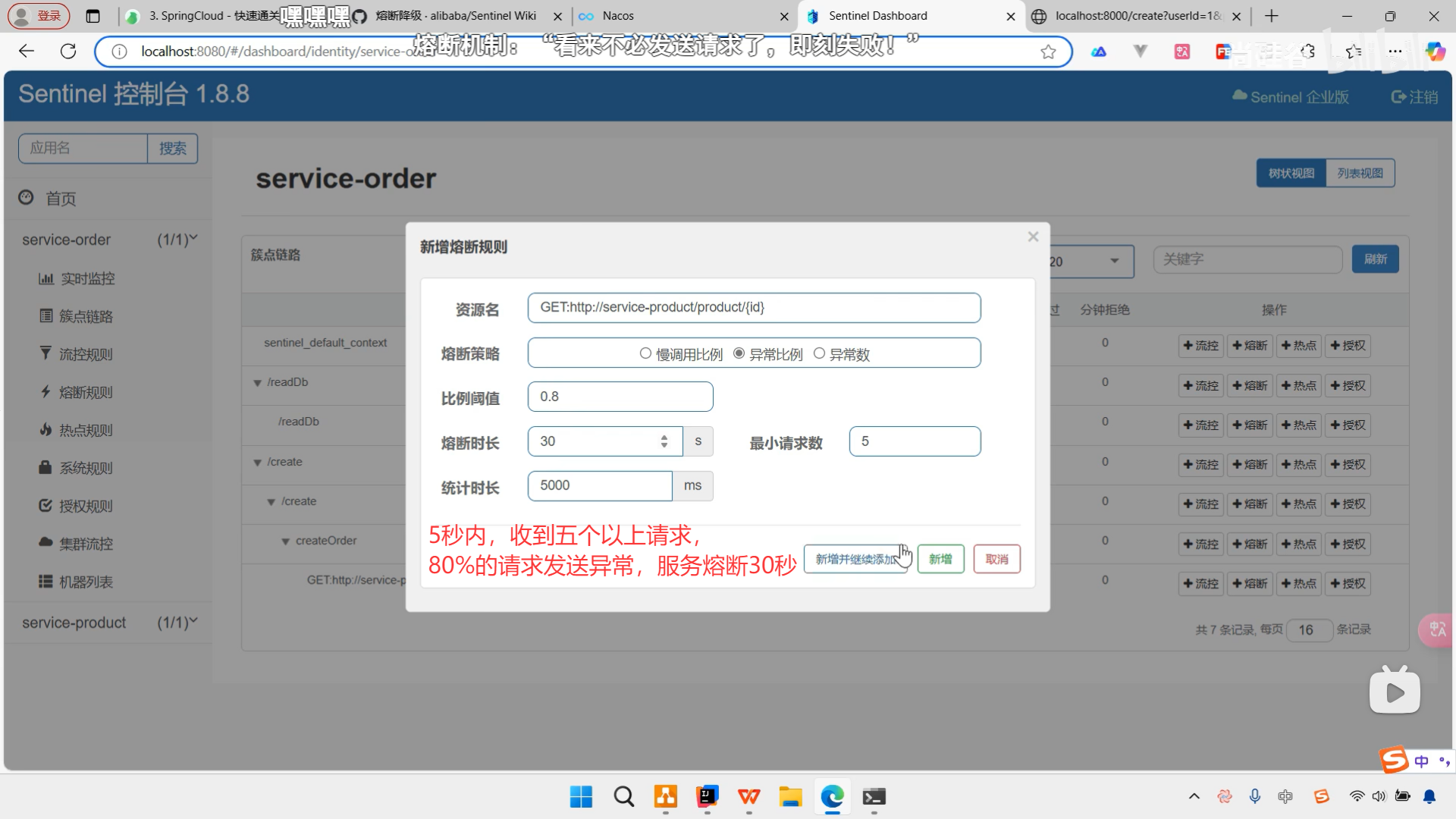Click the 机器列表 list icon

(x=45, y=582)
